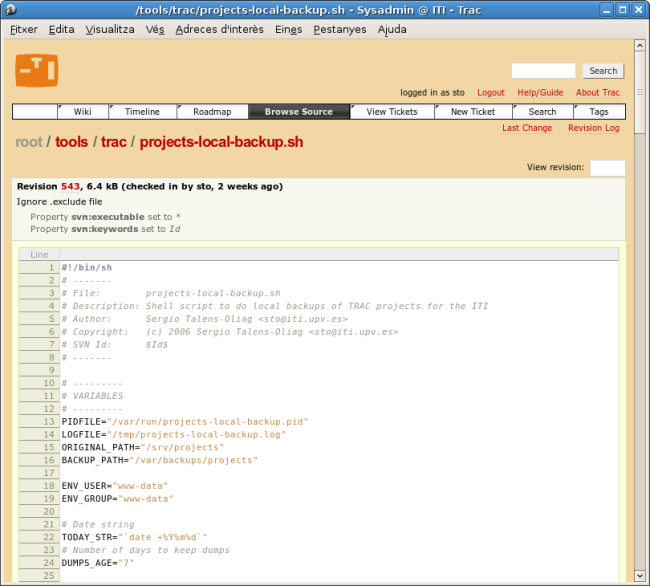The height and width of the screenshot is (586, 650).
Task: Open the New Ticket tab
Action: [x=473, y=112]
